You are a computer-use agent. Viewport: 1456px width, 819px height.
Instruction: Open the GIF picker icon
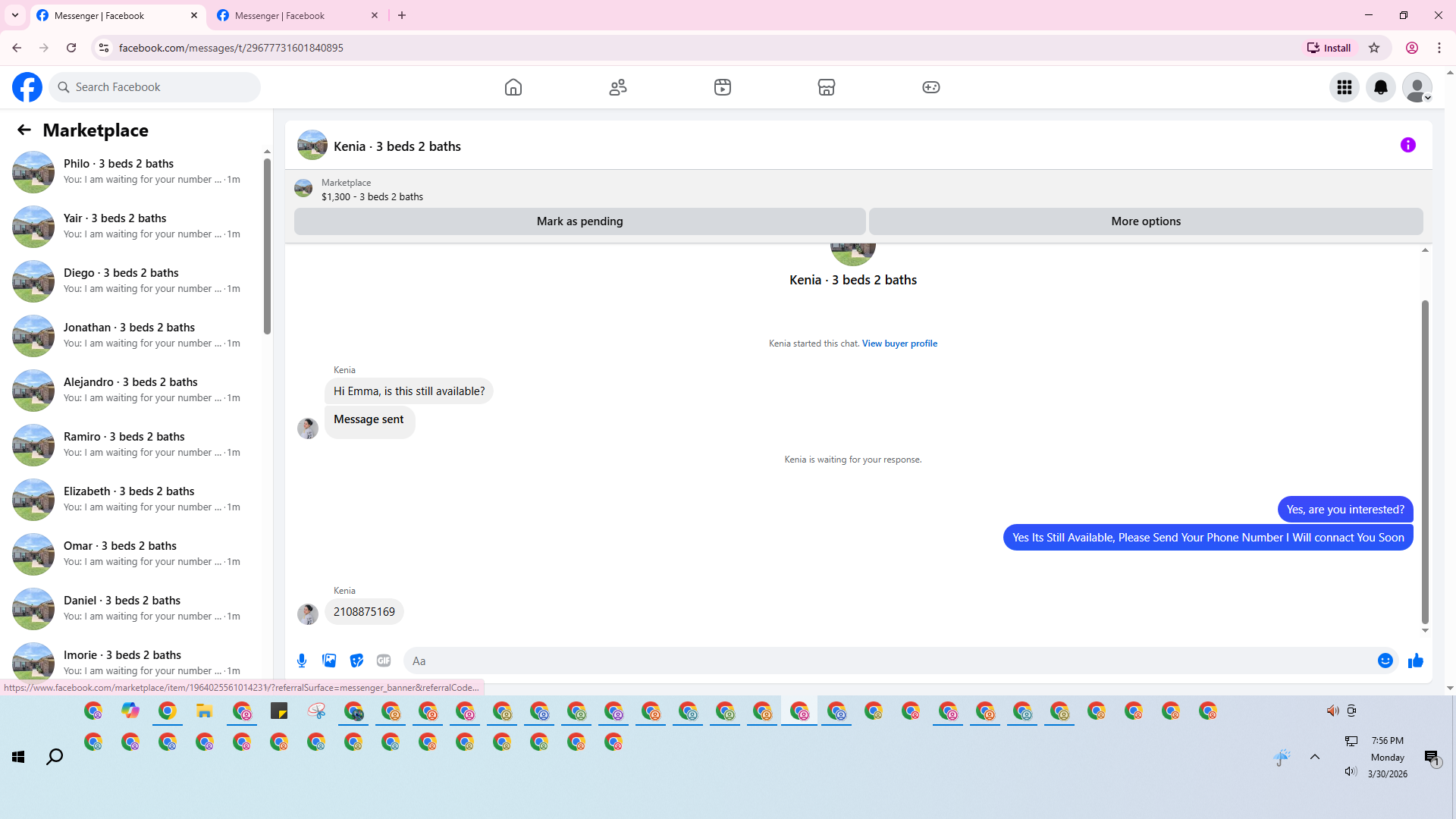pyautogui.click(x=384, y=661)
